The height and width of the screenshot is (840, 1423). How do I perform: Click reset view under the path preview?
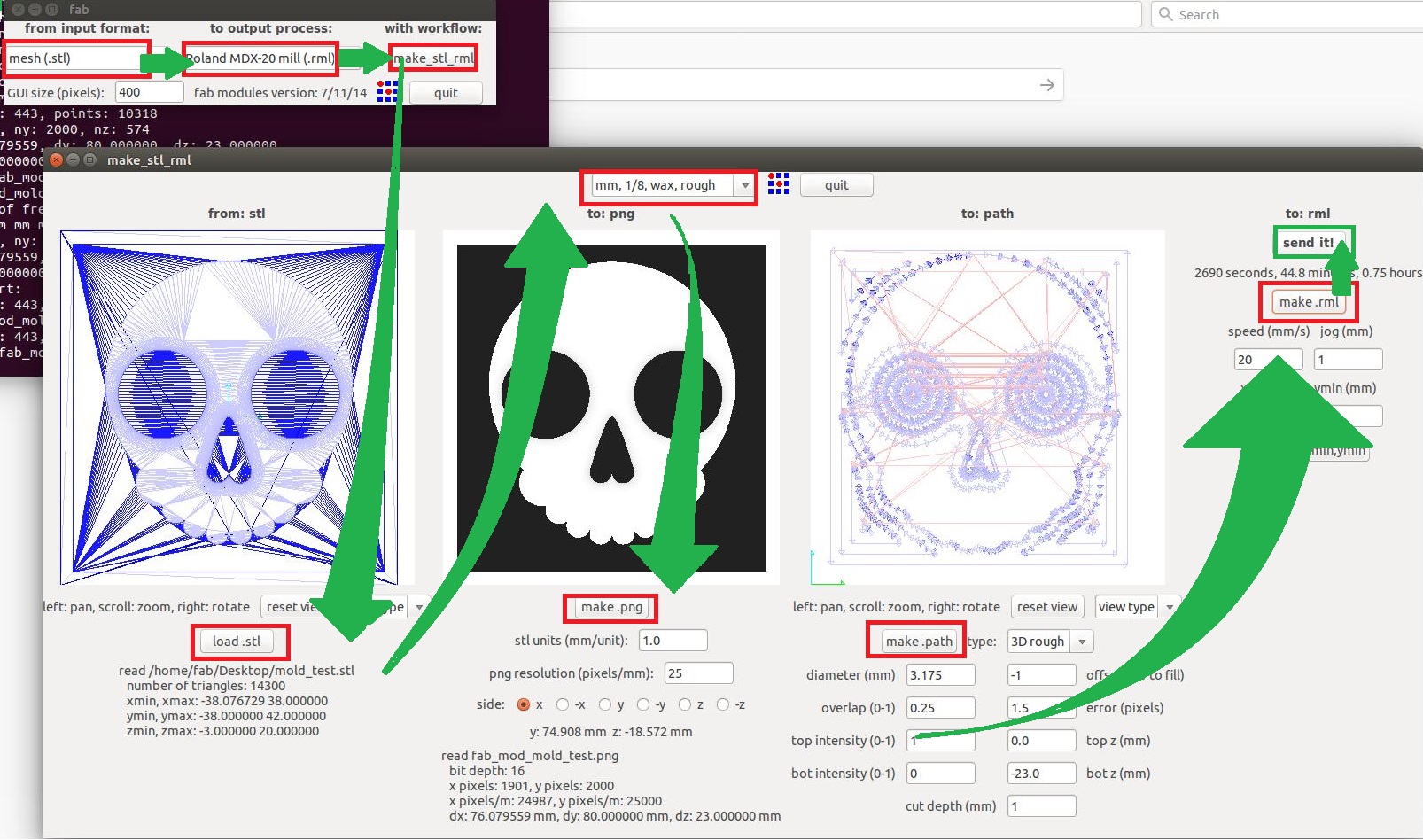1047,607
